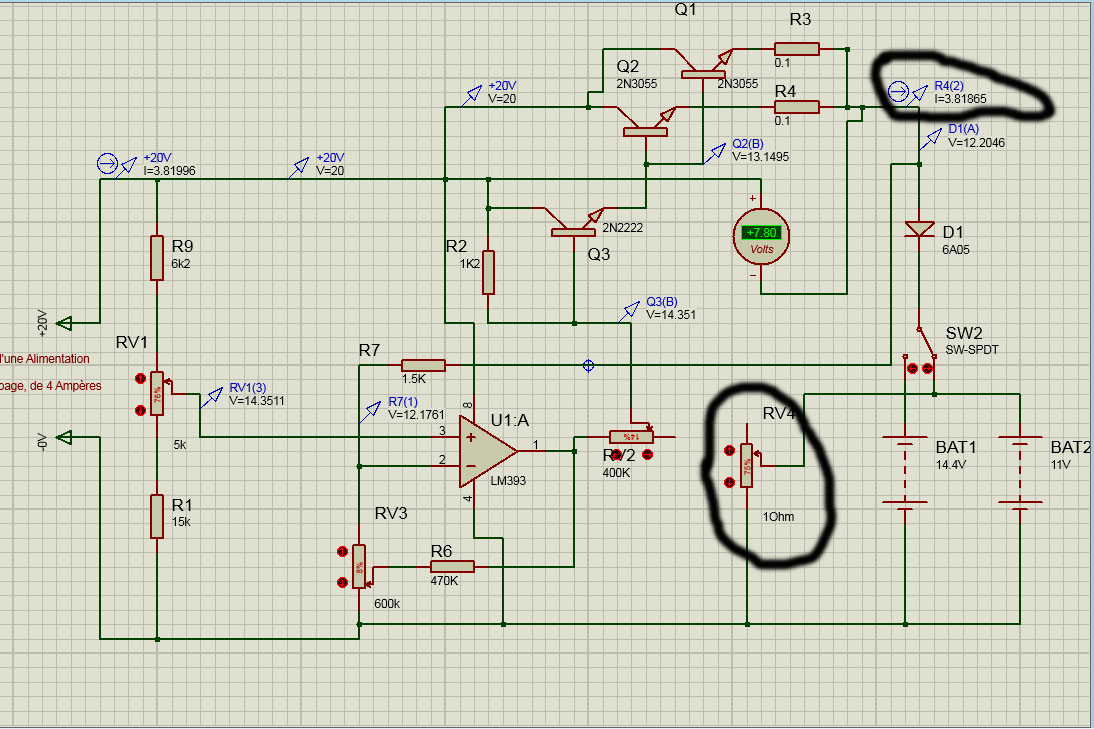Click the 'V=14.3511' probe value
1094x729 pixels.
[257, 401]
